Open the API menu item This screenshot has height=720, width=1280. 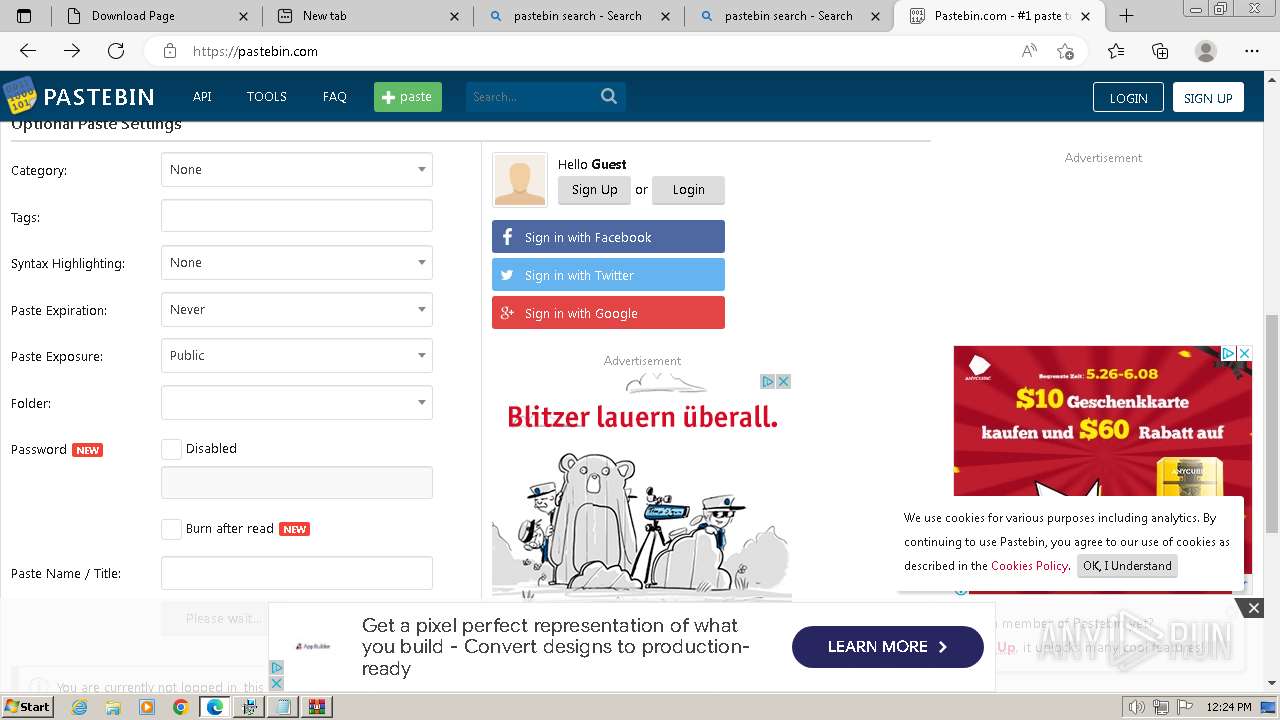coord(202,97)
